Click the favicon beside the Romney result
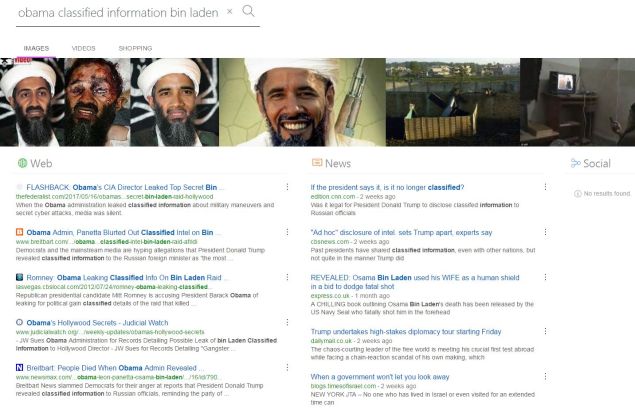Screen dimensions: 635x409 tap(19, 277)
